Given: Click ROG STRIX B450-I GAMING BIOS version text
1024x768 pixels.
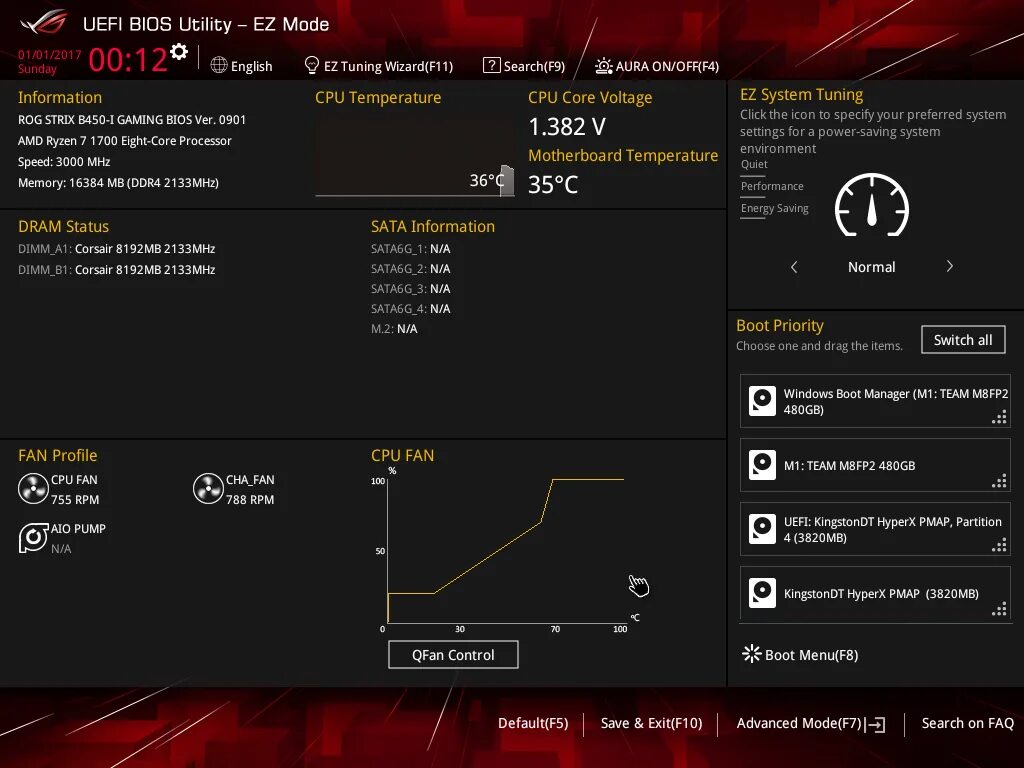Looking at the screenshot, I should pos(132,120).
